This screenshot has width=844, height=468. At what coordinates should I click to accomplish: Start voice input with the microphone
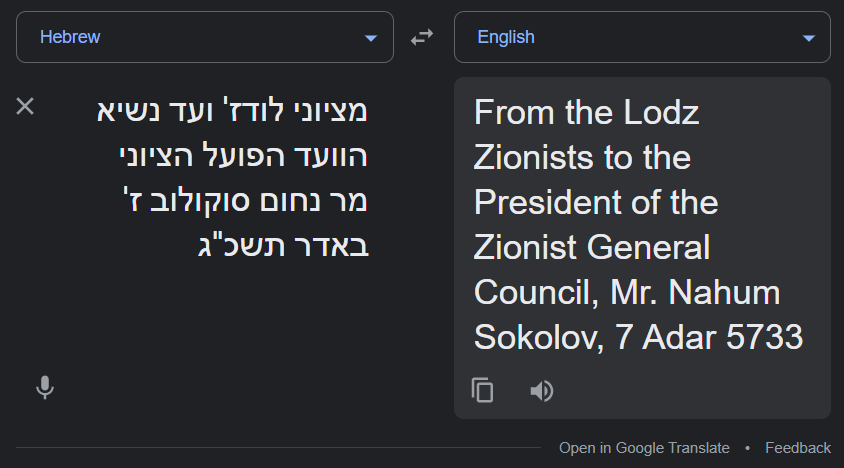[x=45, y=387]
